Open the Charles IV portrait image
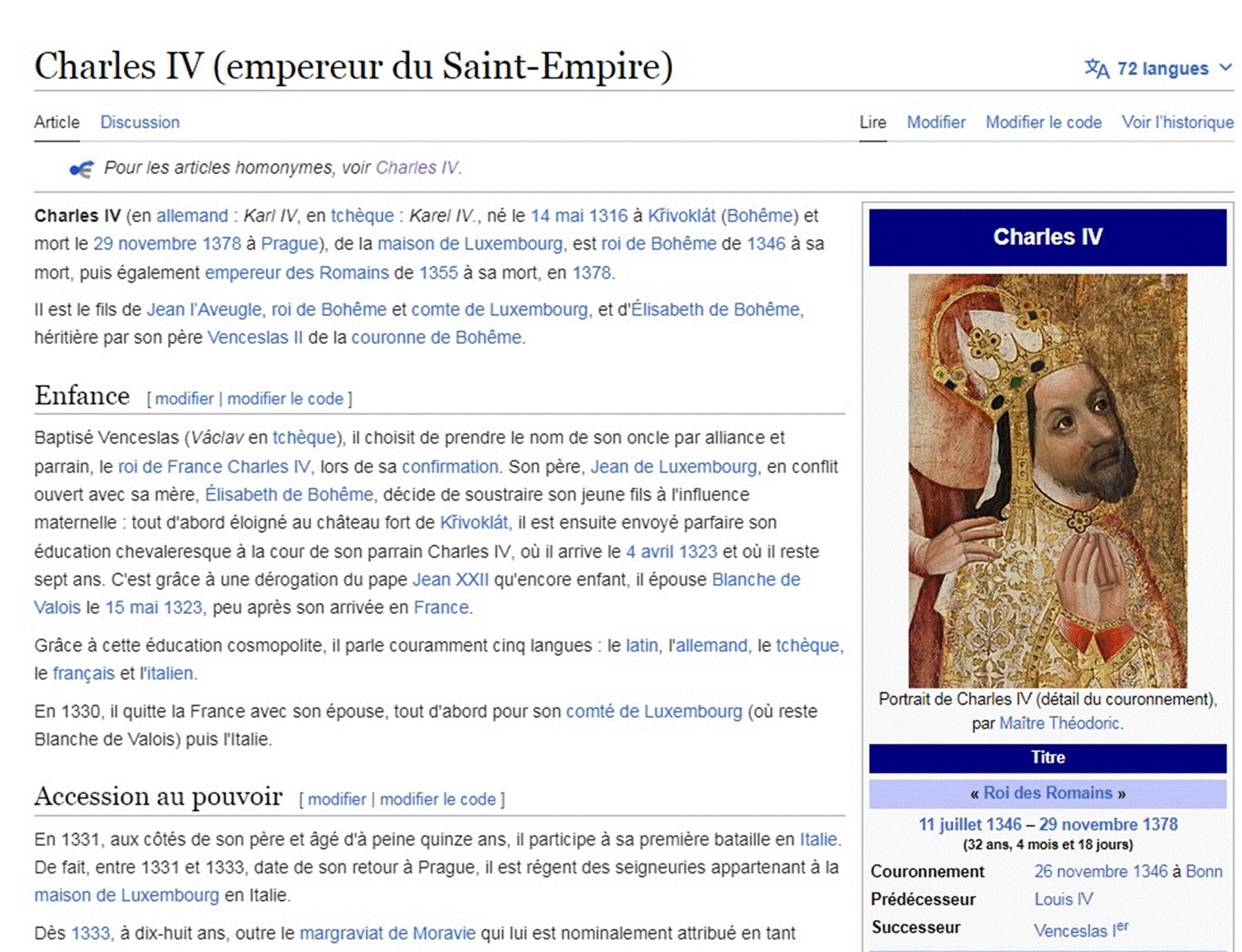The image size is (1242, 952). tap(1047, 481)
